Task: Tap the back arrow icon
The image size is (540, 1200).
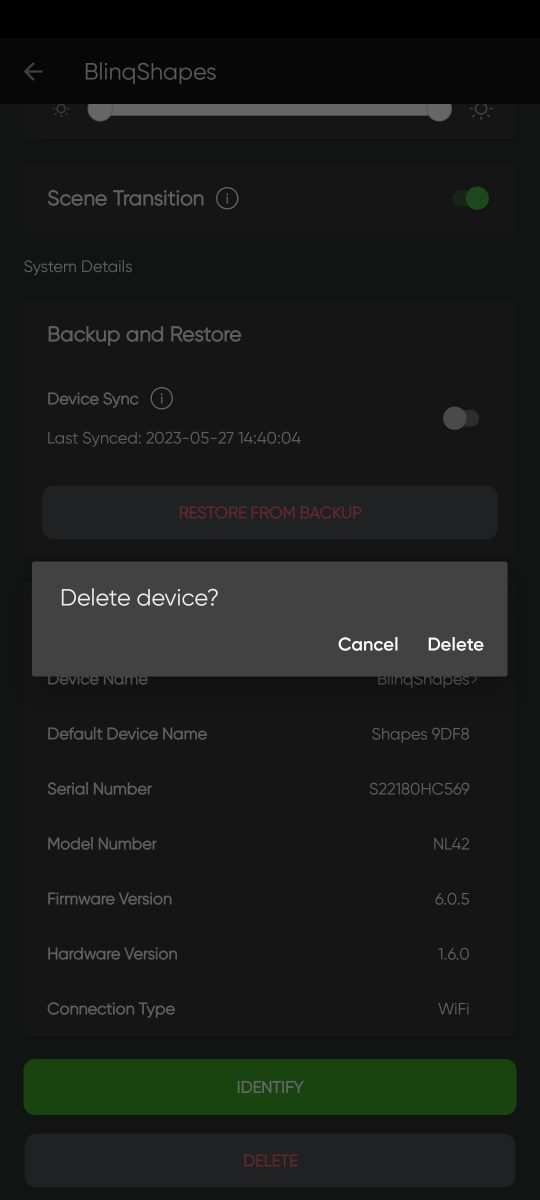Action: (x=33, y=72)
